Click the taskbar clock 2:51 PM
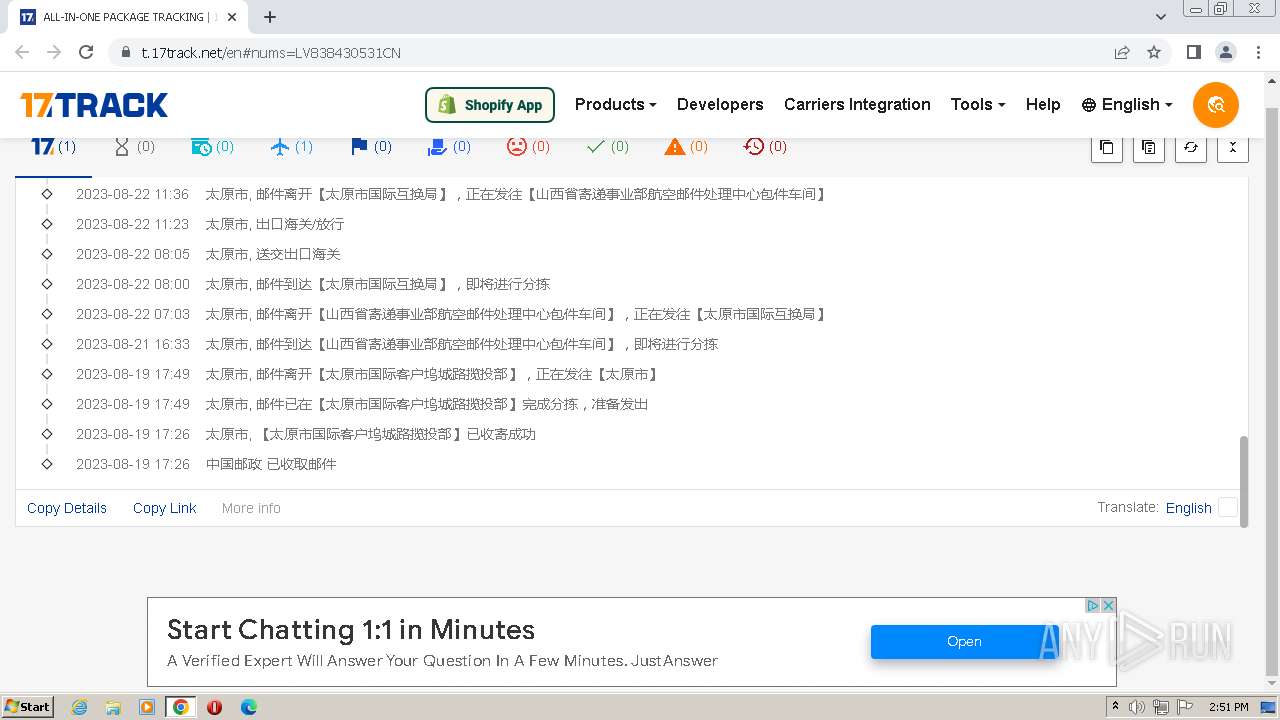 (x=1229, y=707)
